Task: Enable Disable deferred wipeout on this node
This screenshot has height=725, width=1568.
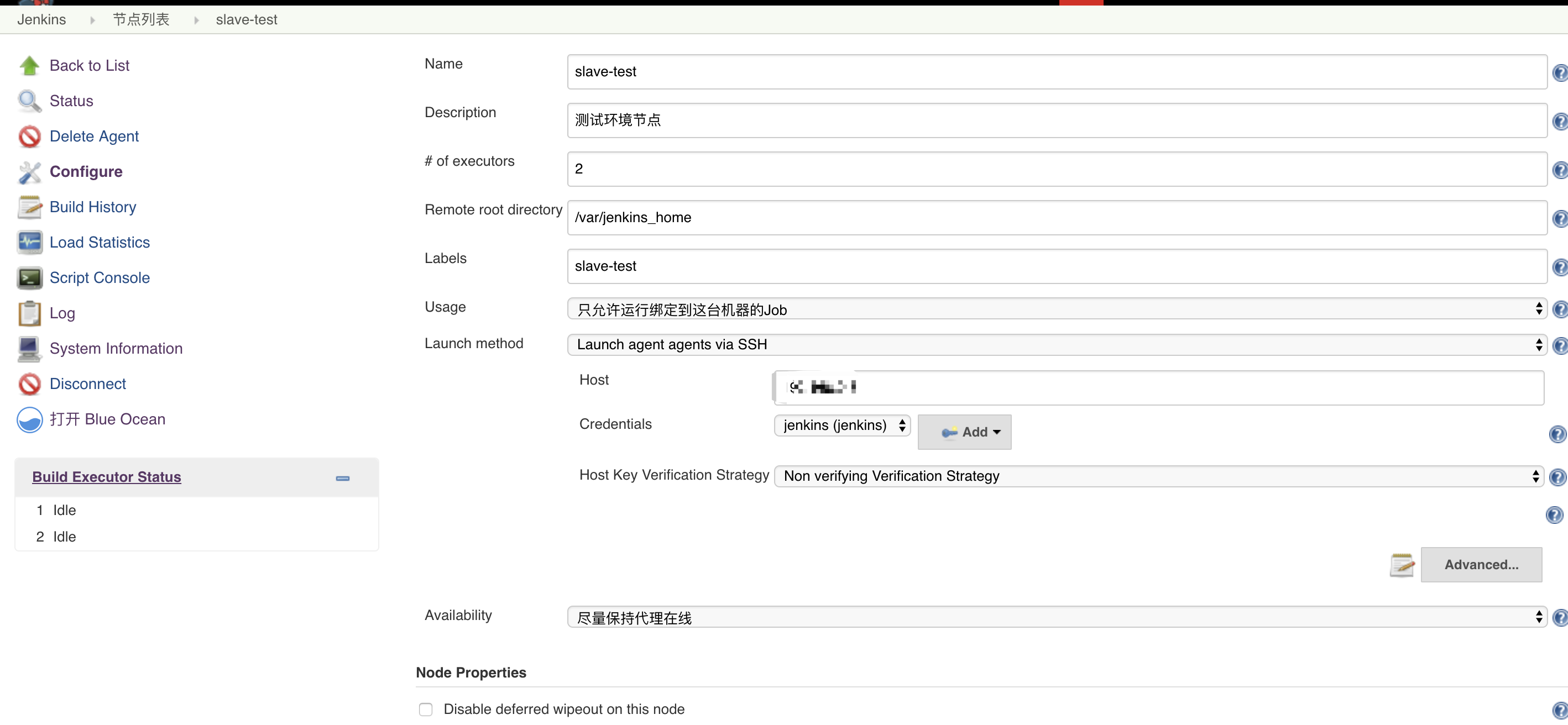Action: click(426, 709)
